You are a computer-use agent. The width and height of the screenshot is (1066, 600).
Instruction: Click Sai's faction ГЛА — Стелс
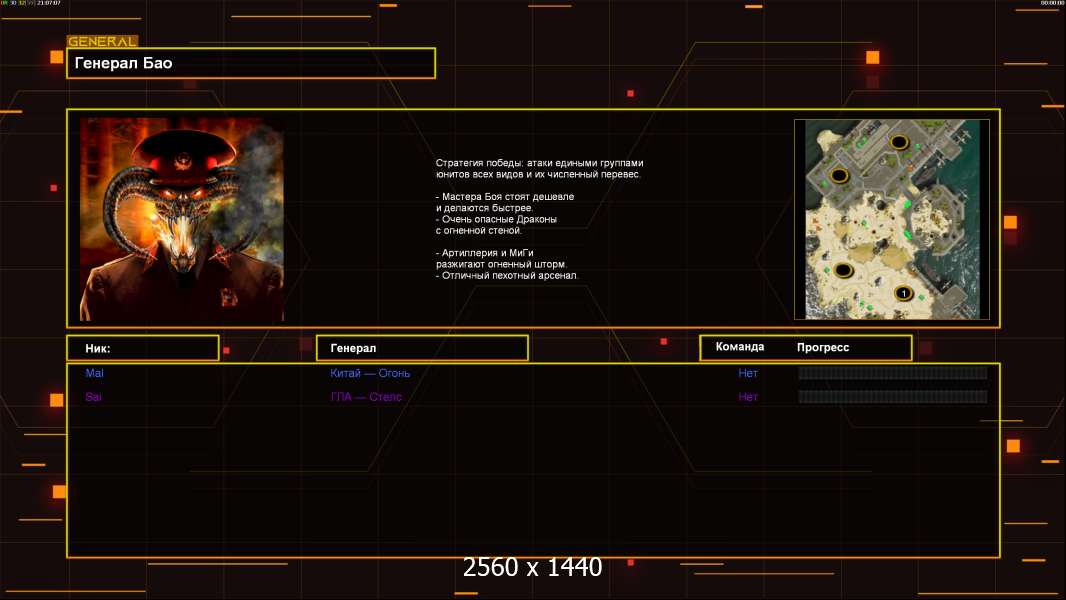point(366,397)
